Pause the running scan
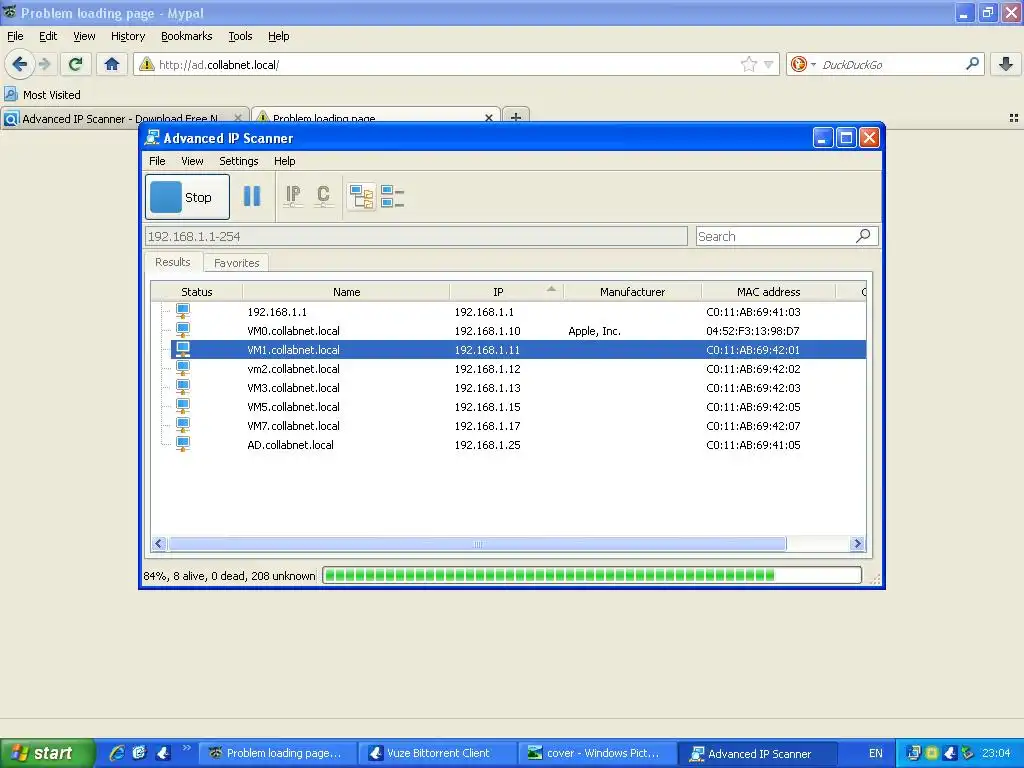 [252, 197]
